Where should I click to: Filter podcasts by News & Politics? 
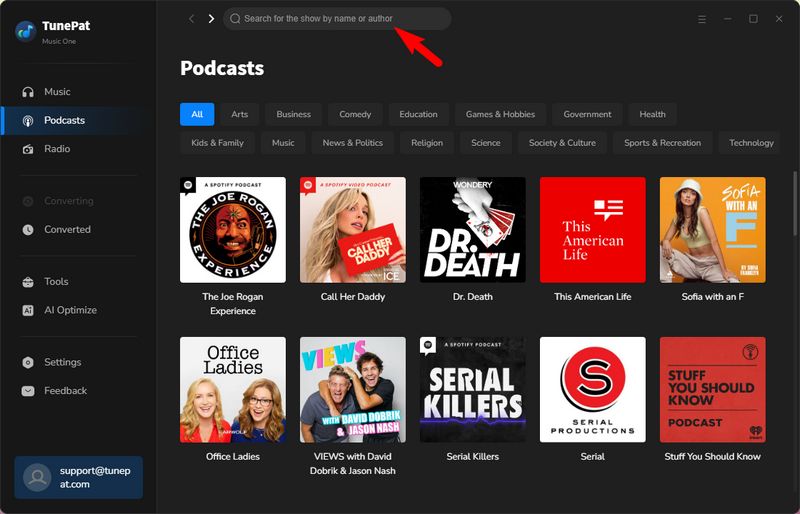pos(352,143)
